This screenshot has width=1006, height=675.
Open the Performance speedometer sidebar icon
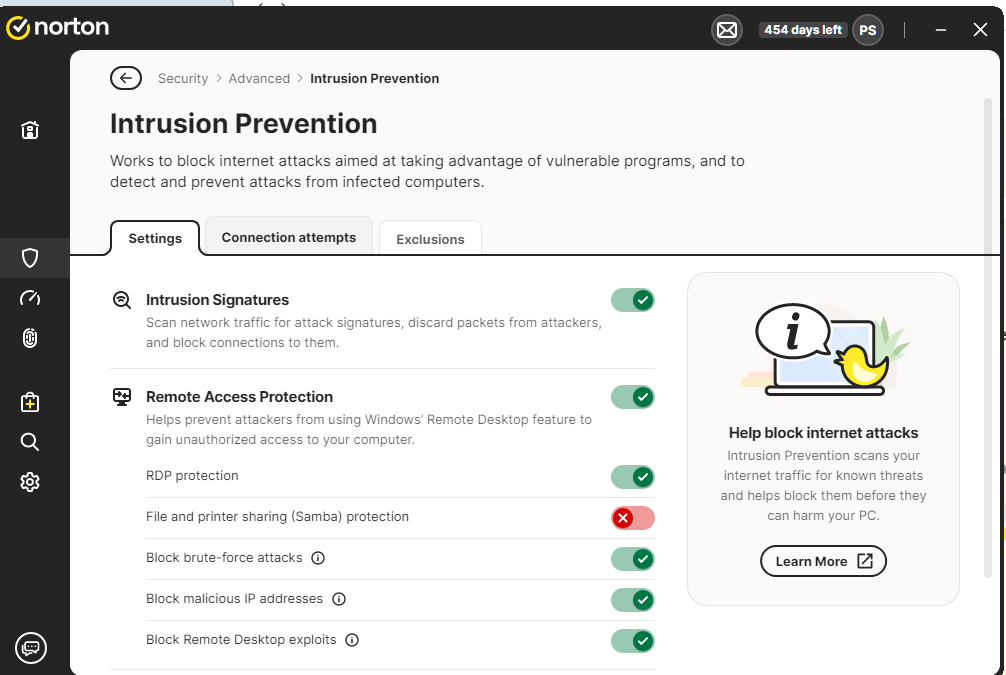pos(30,298)
